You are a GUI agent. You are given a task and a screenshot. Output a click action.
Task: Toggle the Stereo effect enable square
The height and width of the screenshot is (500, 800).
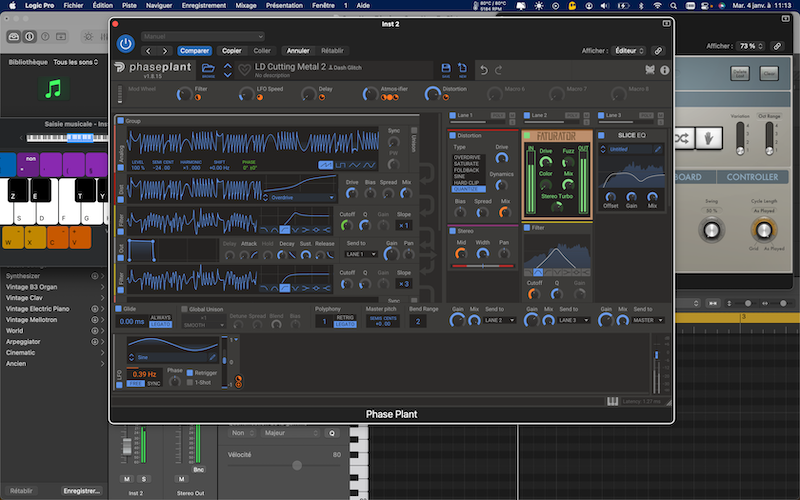pos(453,231)
